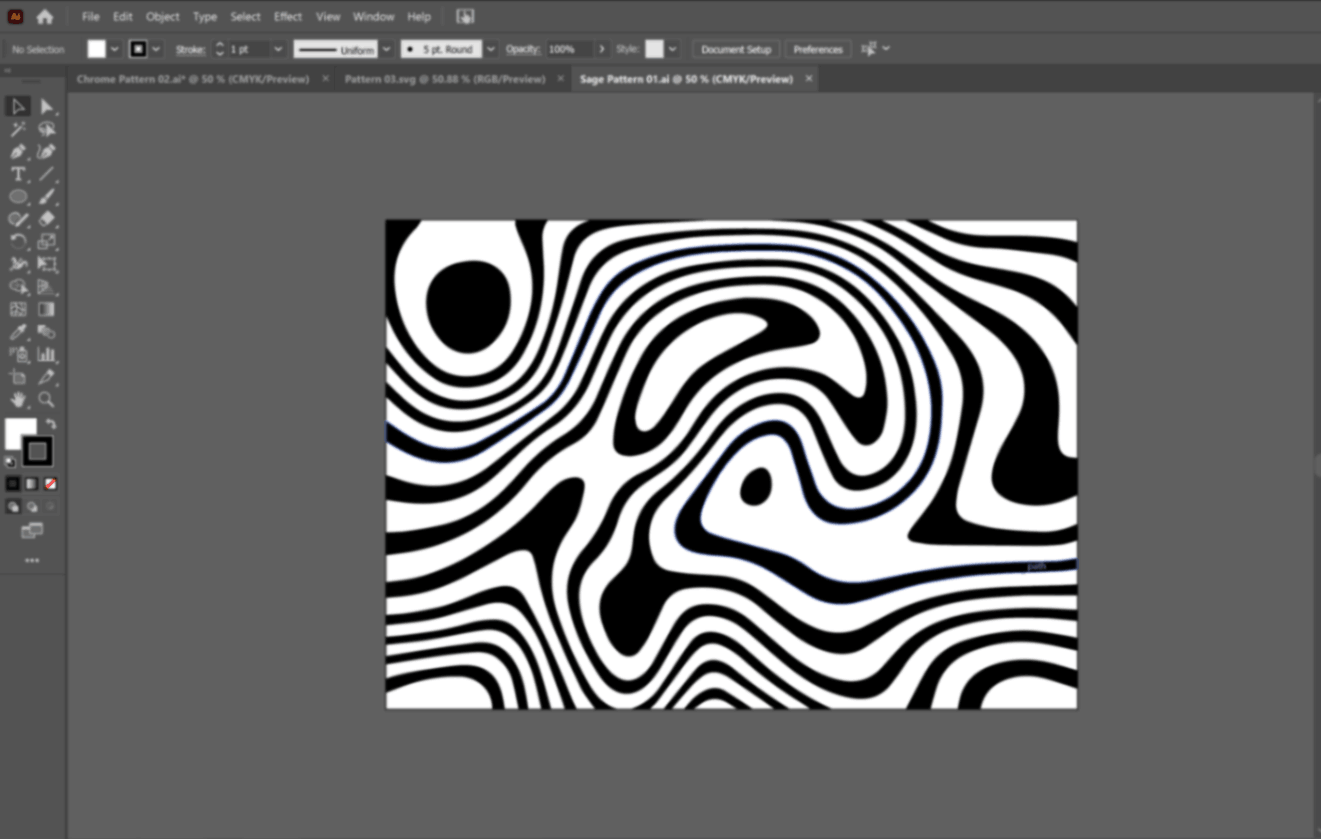Screen dimensions: 1321x839
Task: Open the File menu
Action: click(90, 17)
